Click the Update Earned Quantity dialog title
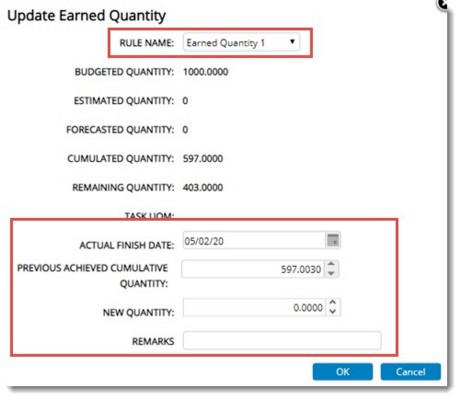 pos(86,16)
